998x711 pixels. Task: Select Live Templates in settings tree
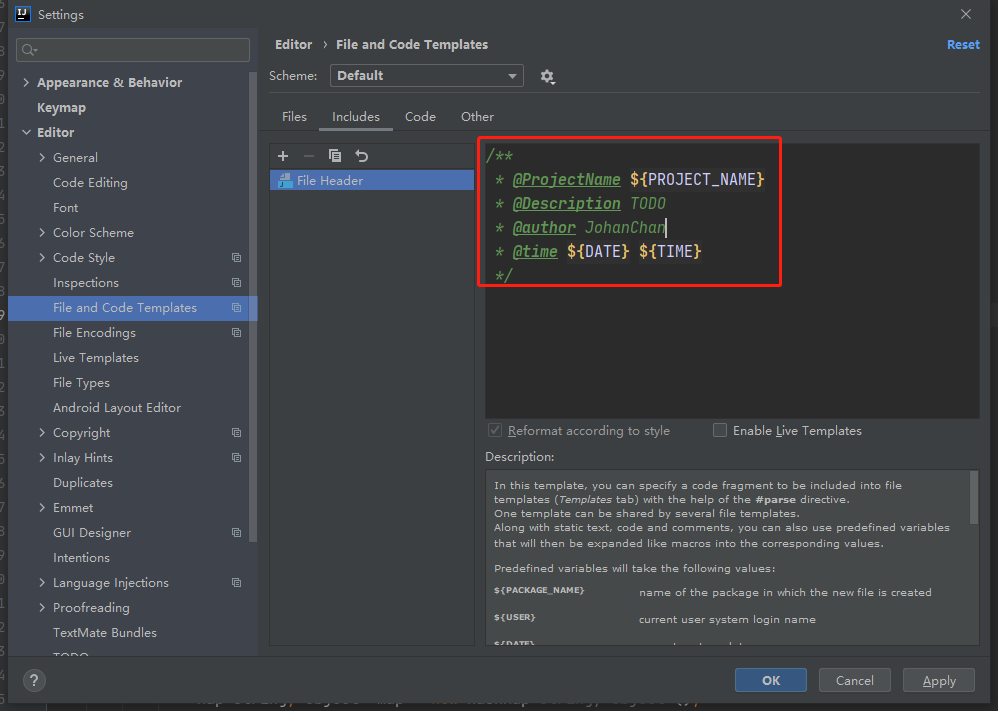96,358
